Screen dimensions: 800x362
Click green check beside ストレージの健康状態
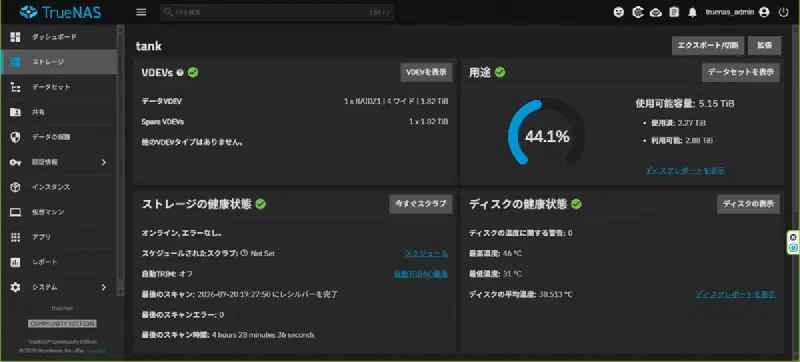tap(261, 204)
